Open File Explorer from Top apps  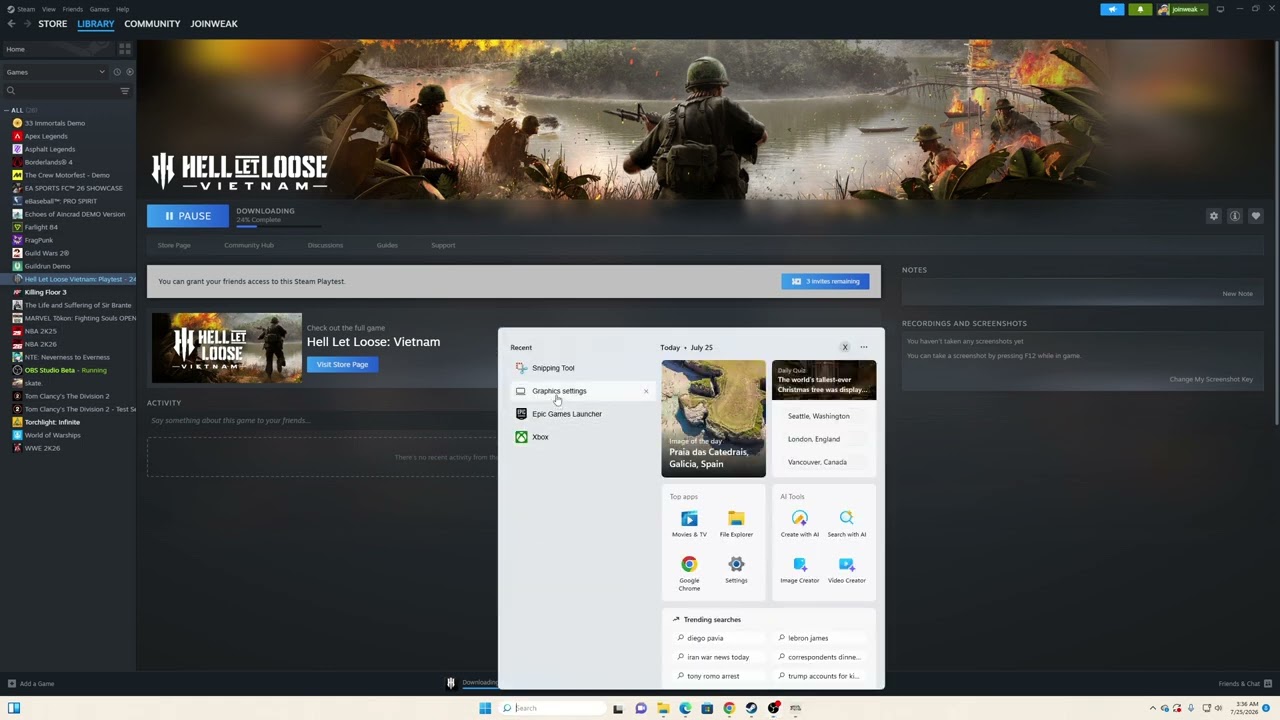[736, 523]
